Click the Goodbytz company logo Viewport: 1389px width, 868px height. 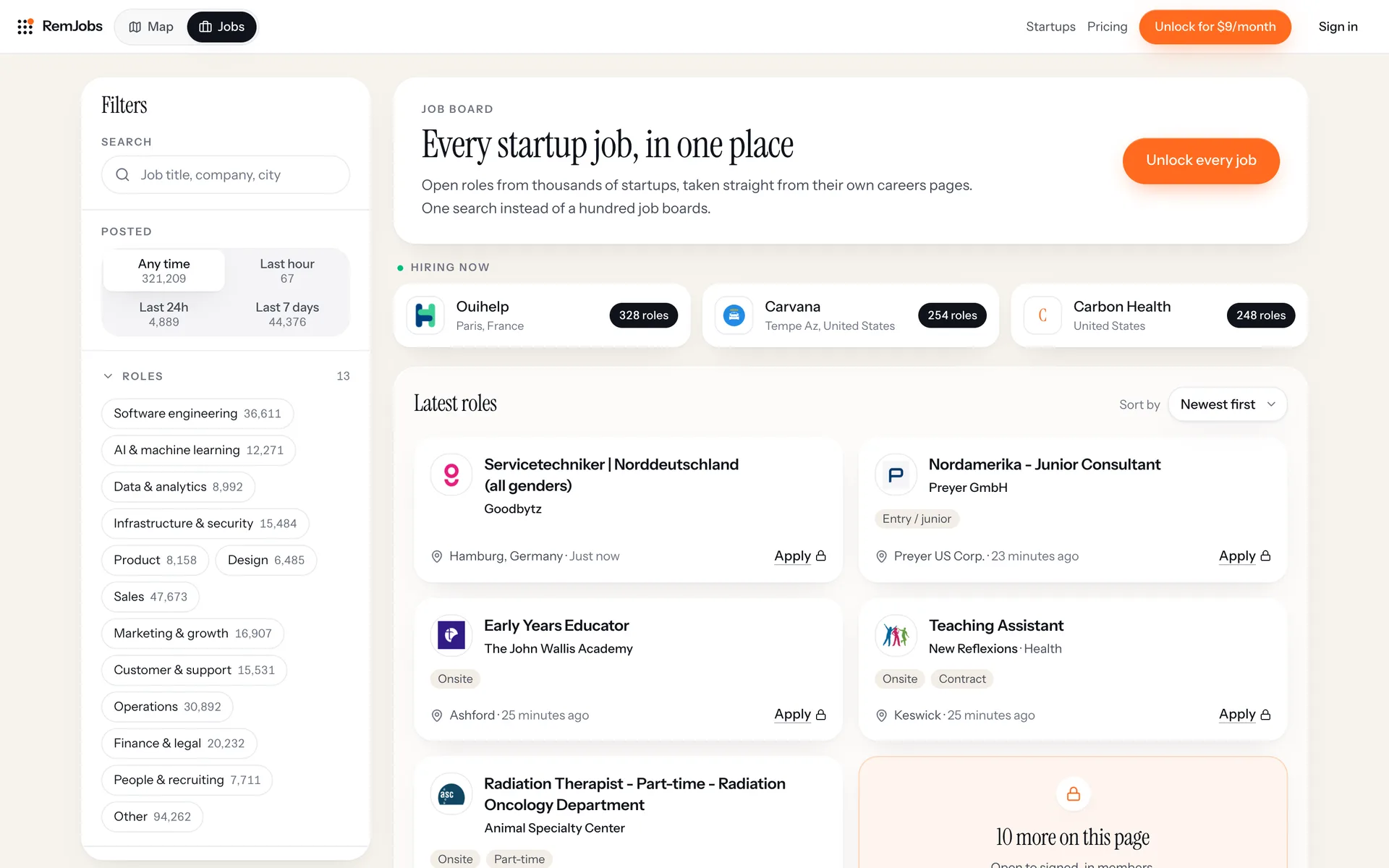point(451,475)
